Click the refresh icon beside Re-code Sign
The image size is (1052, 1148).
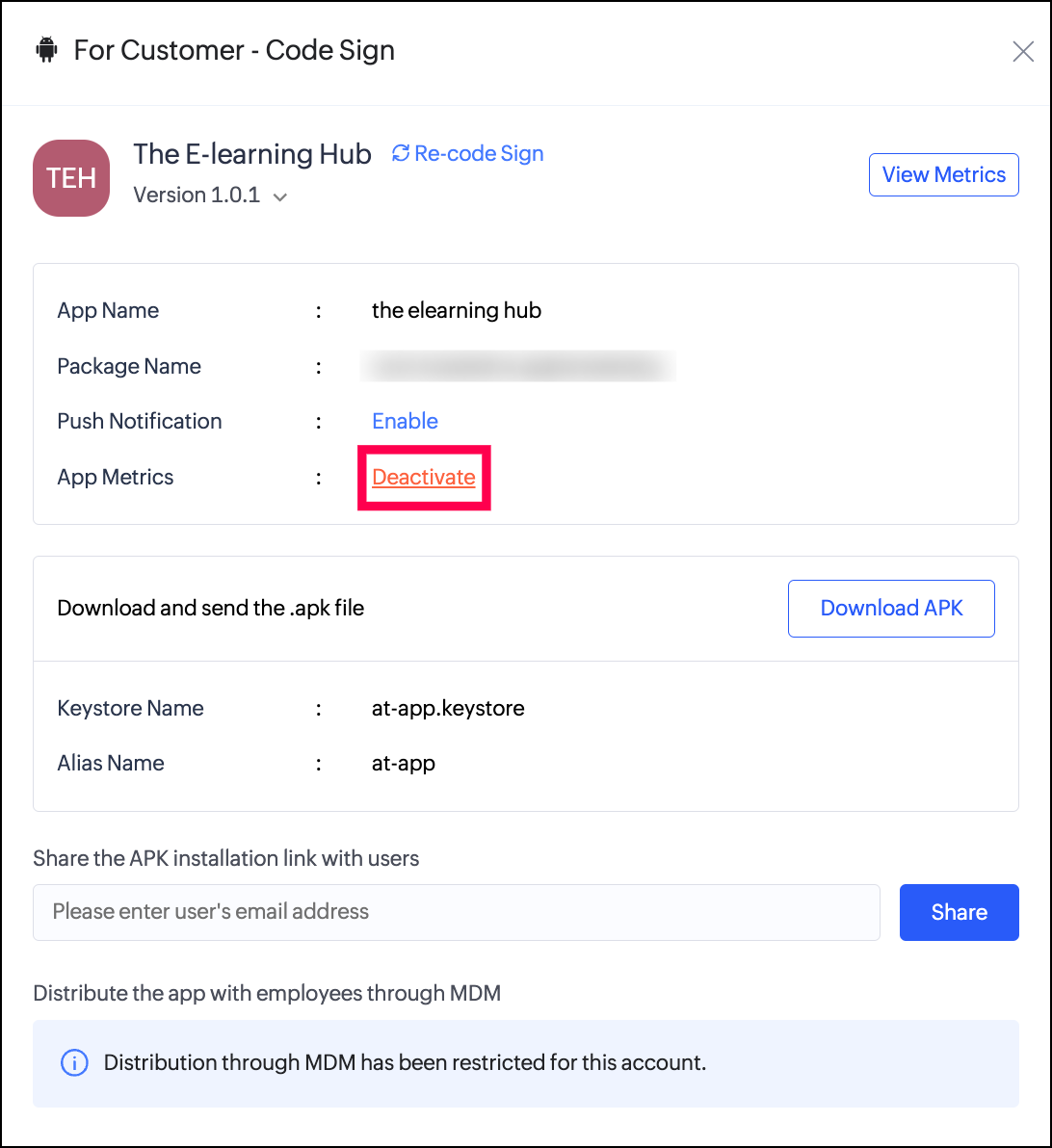point(401,153)
